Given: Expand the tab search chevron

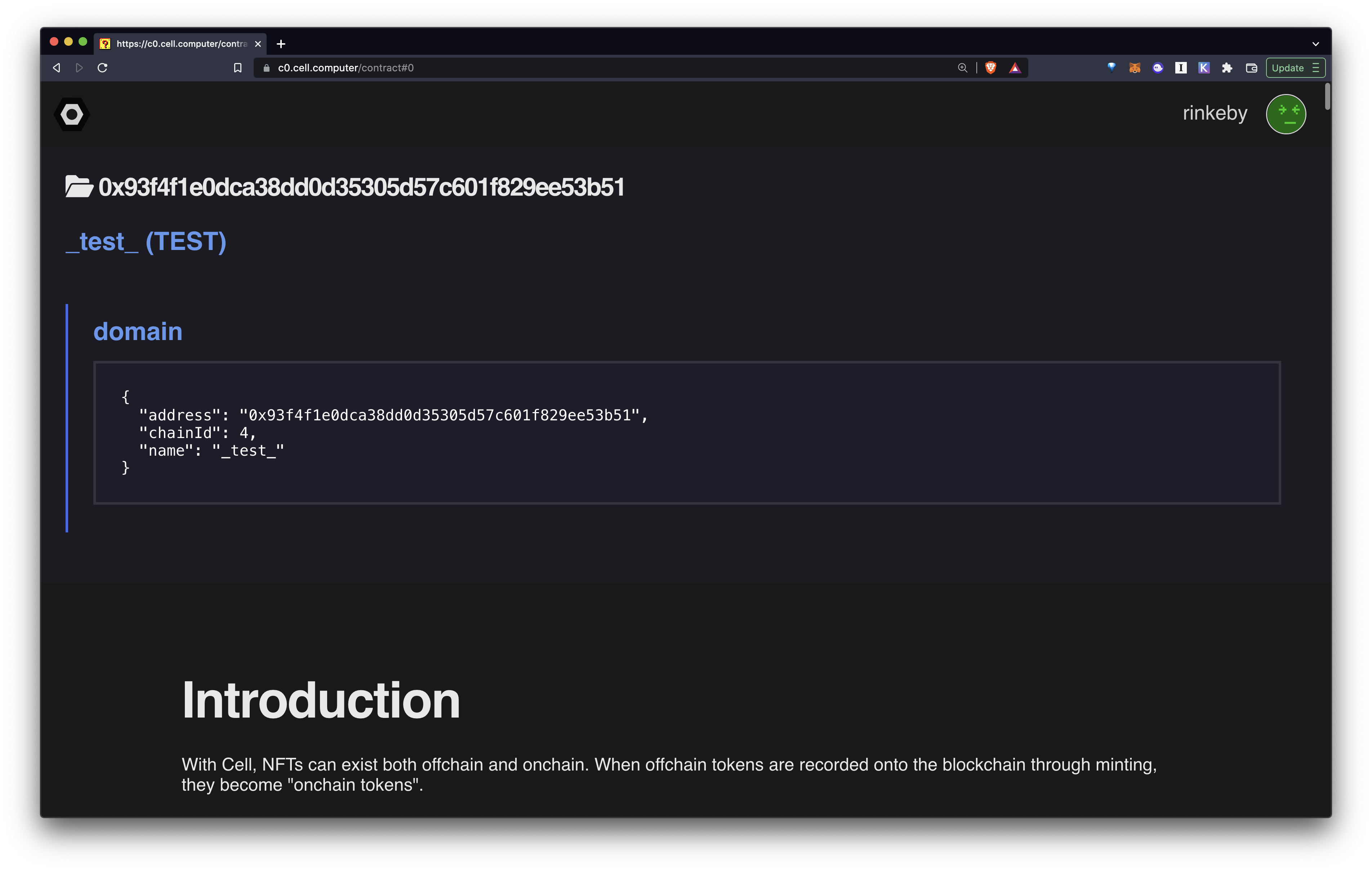Looking at the screenshot, I should pos(1315,44).
